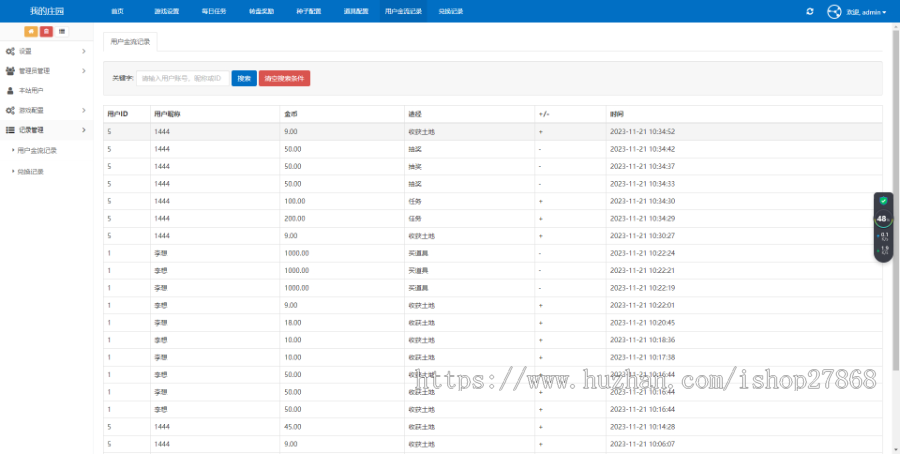This screenshot has width=900, height=454.
Task: Collapse the 记录管理 section chevron
Action: point(84,130)
